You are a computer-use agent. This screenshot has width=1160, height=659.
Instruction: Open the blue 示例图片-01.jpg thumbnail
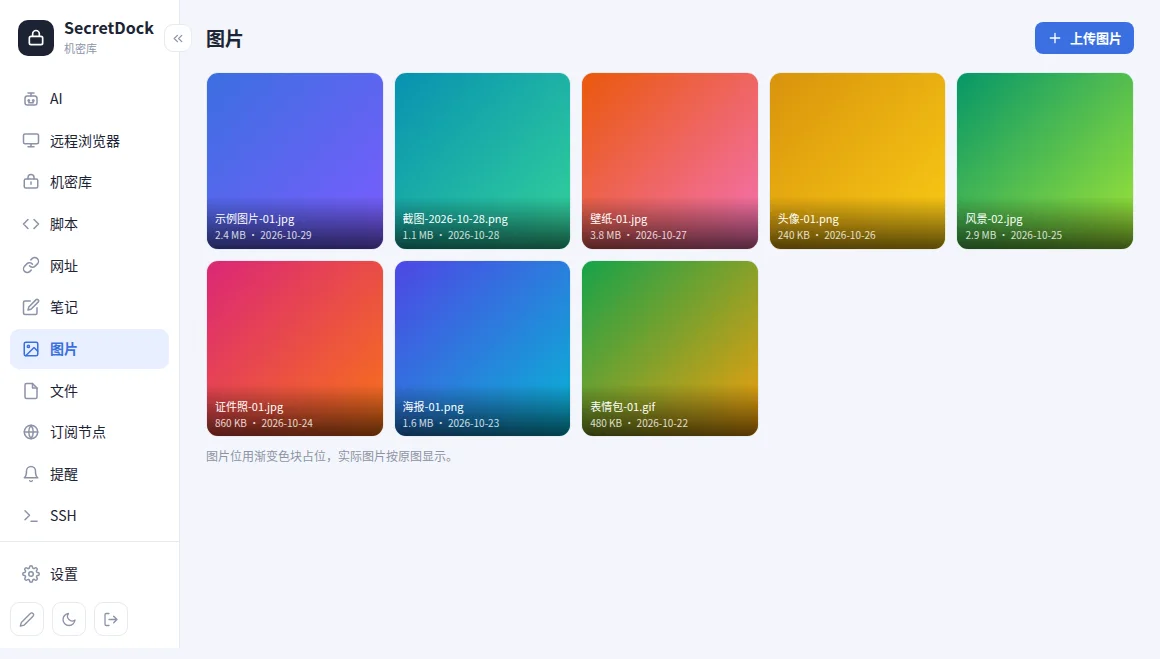click(295, 160)
